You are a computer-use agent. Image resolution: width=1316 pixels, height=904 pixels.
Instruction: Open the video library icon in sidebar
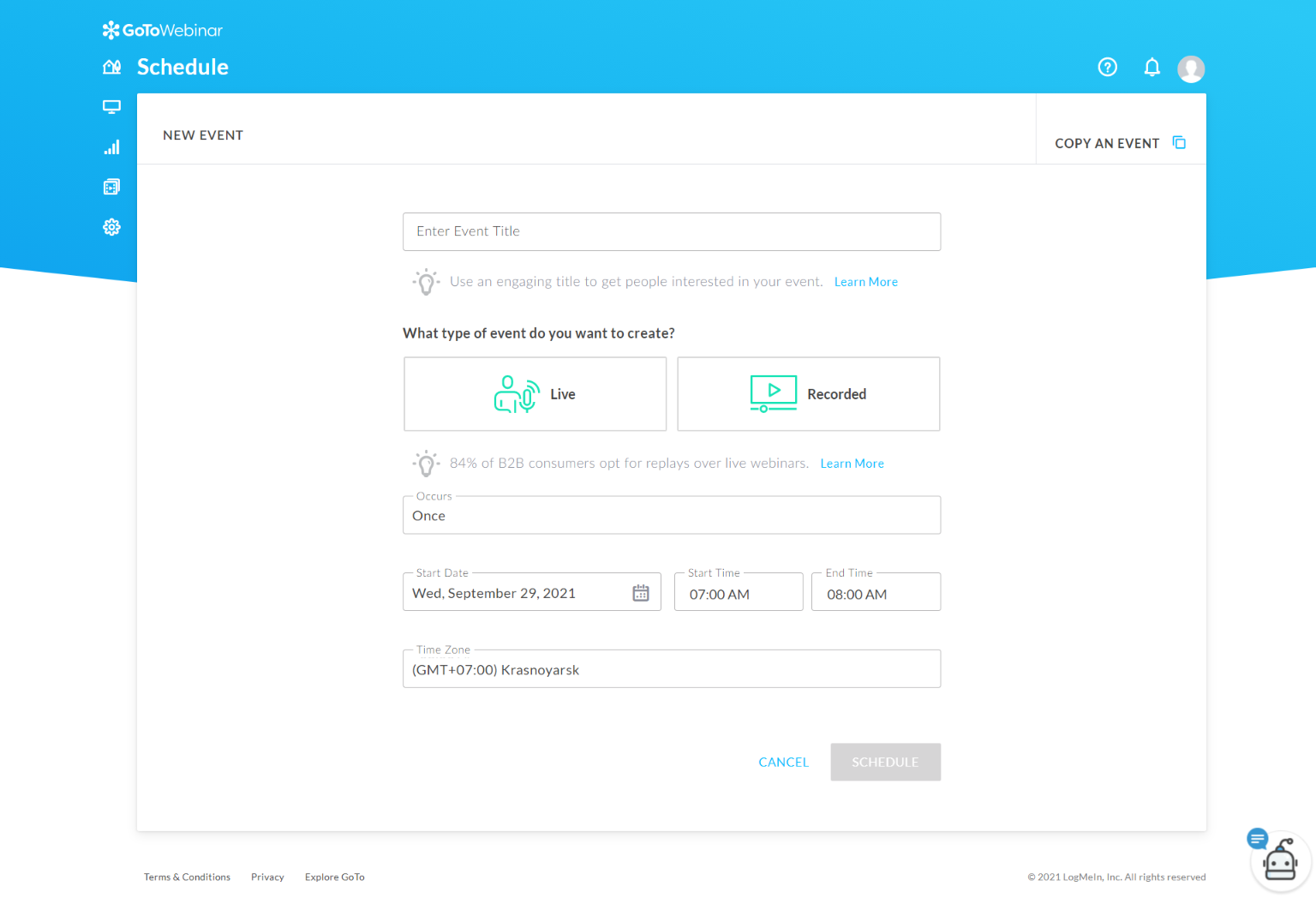click(x=111, y=187)
